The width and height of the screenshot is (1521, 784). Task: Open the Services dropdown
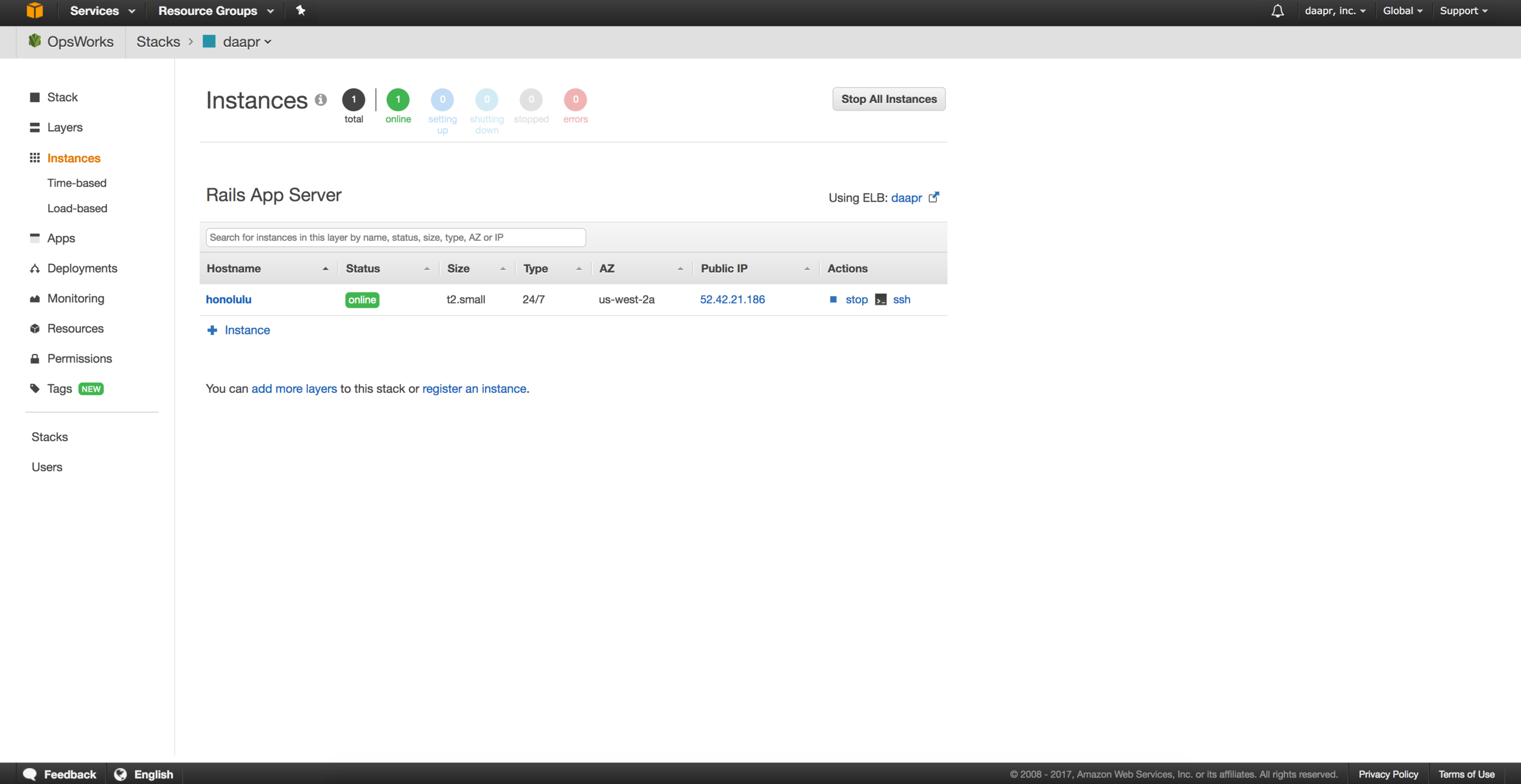[102, 11]
